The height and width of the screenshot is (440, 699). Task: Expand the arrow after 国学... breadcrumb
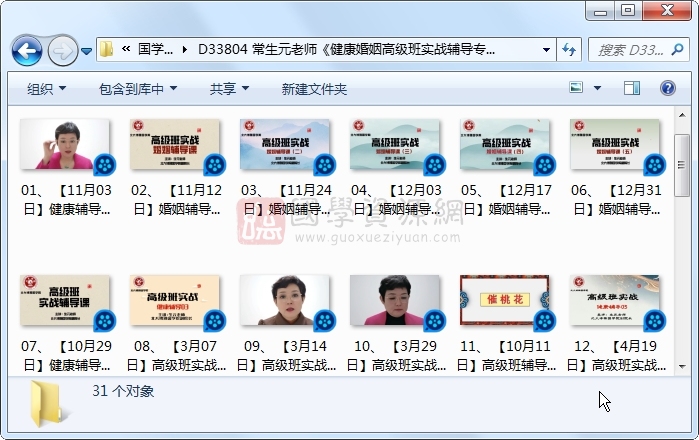pos(185,49)
